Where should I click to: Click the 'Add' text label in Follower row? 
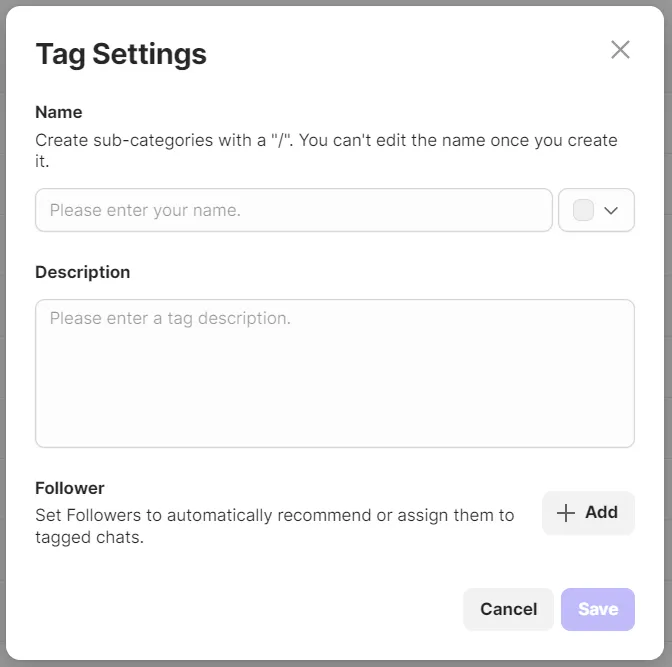601,512
